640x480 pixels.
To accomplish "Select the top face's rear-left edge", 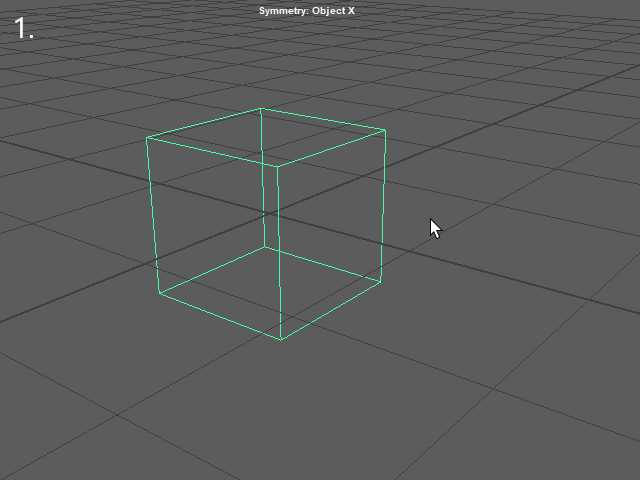I will click(x=204, y=123).
